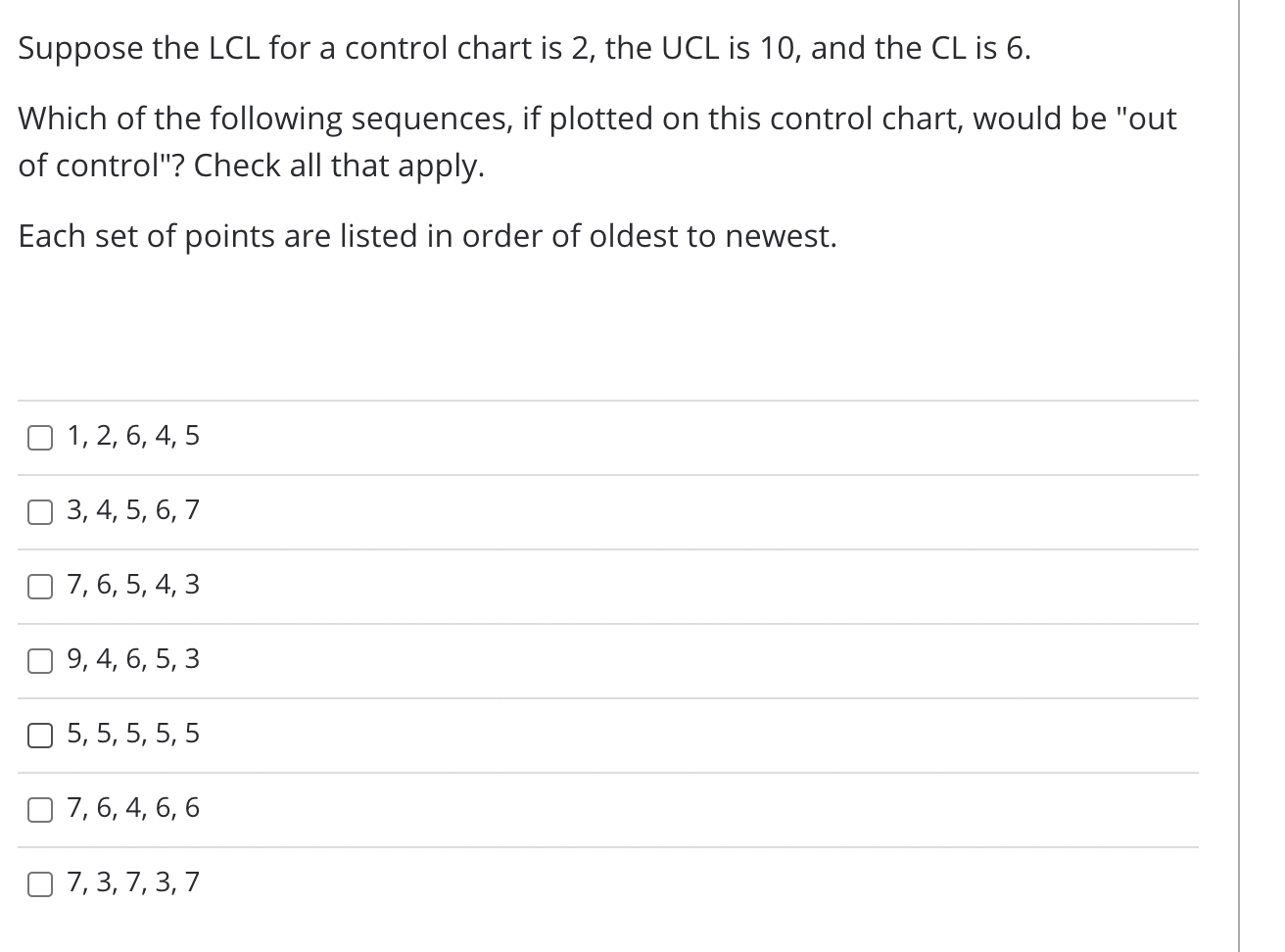Select the answer option "1, 2, 6, 4, 5"
This screenshot has height=952, width=1285.
132,436
